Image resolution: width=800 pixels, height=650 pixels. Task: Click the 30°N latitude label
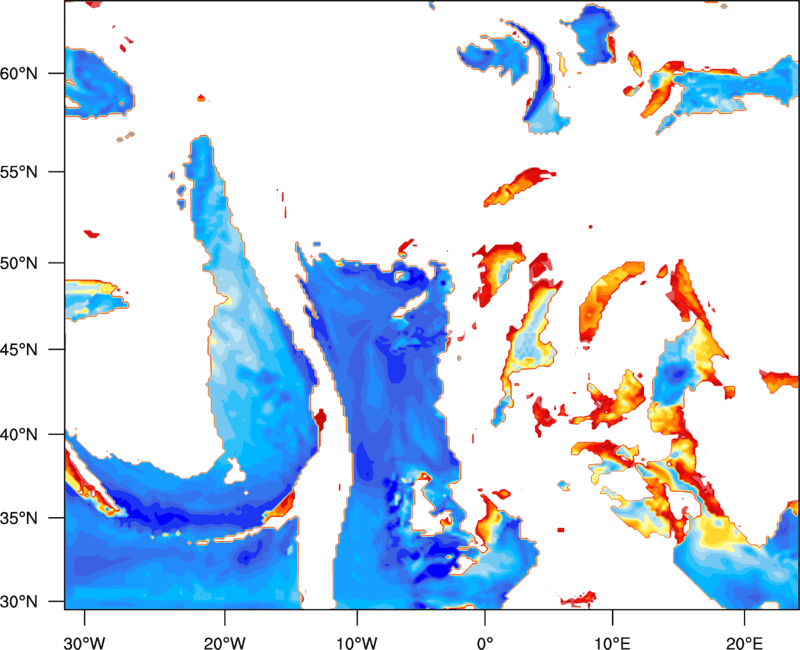click(19, 602)
